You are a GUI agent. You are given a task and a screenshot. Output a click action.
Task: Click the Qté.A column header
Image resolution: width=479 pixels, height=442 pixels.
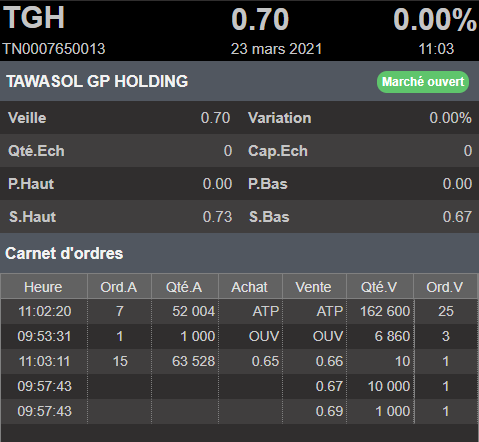coord(185,287)
